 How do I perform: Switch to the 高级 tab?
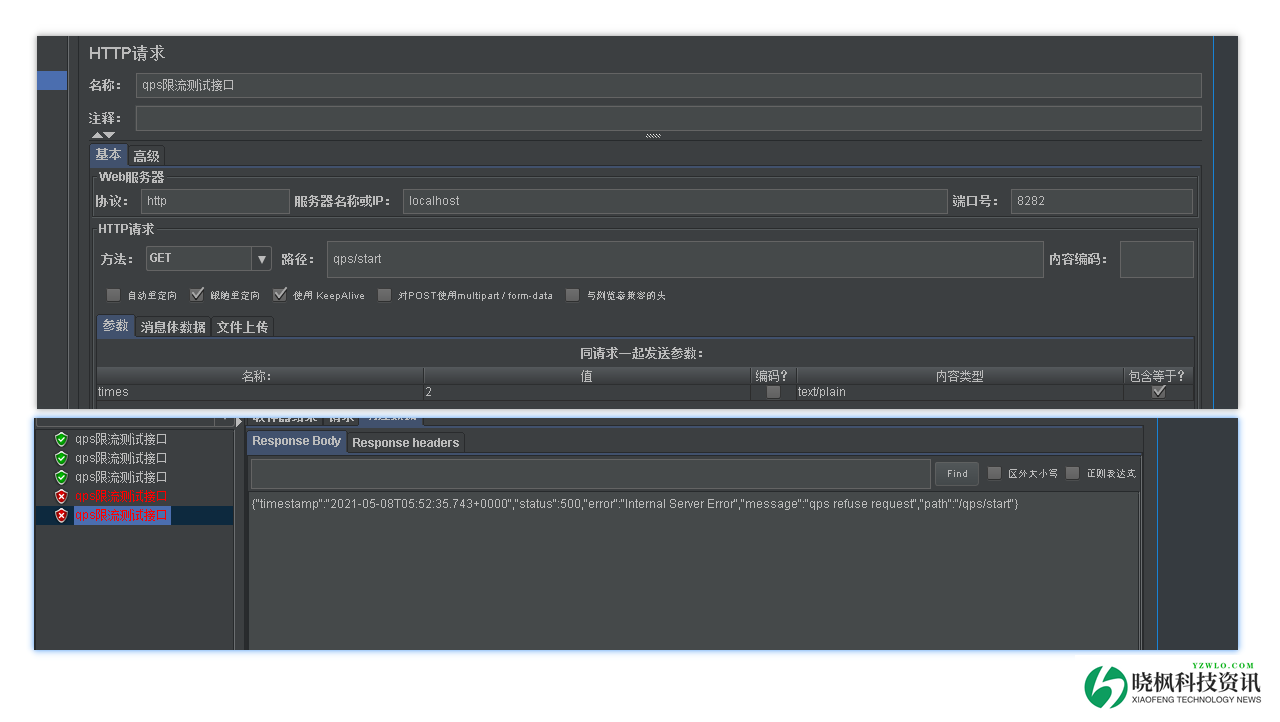pos(146,156)
